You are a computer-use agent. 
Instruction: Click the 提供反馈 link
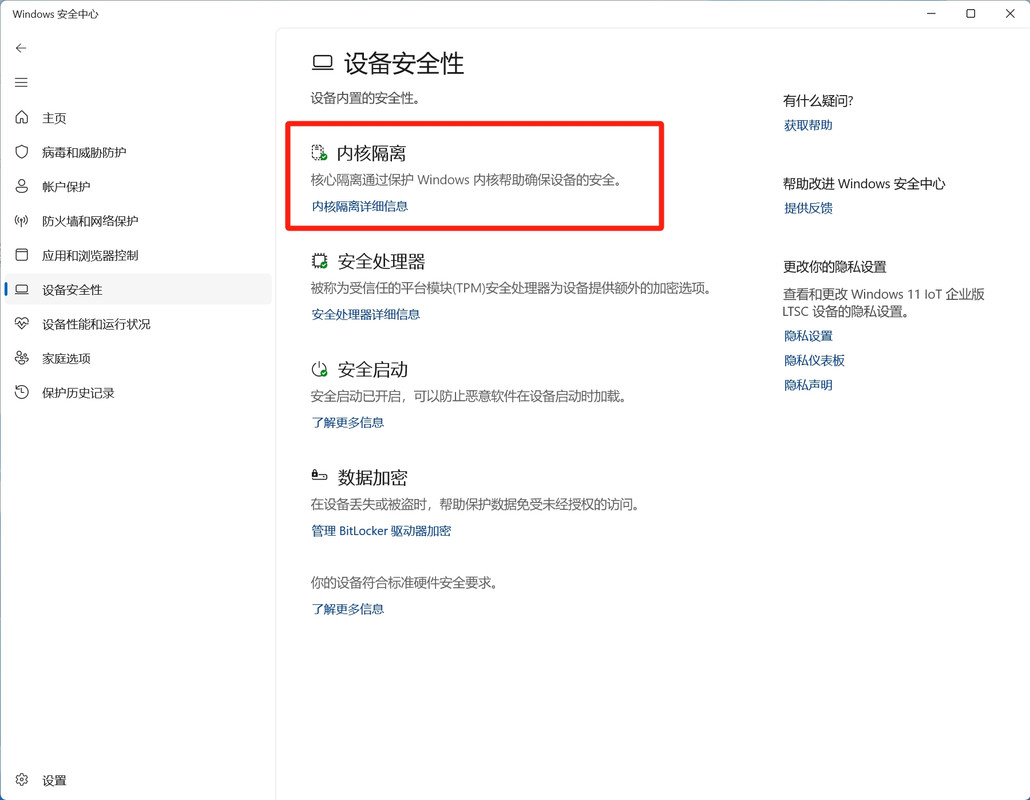(808, 208)
